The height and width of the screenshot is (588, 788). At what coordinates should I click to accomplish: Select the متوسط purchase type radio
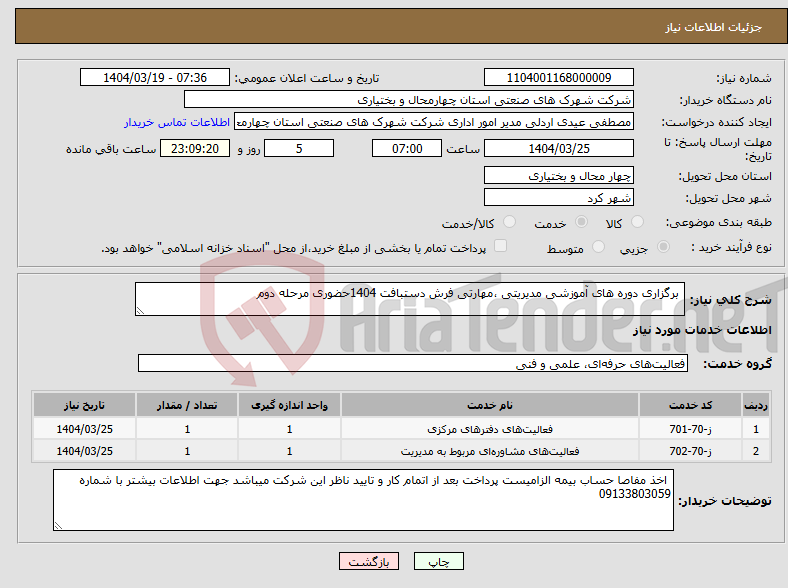point(598,247)
